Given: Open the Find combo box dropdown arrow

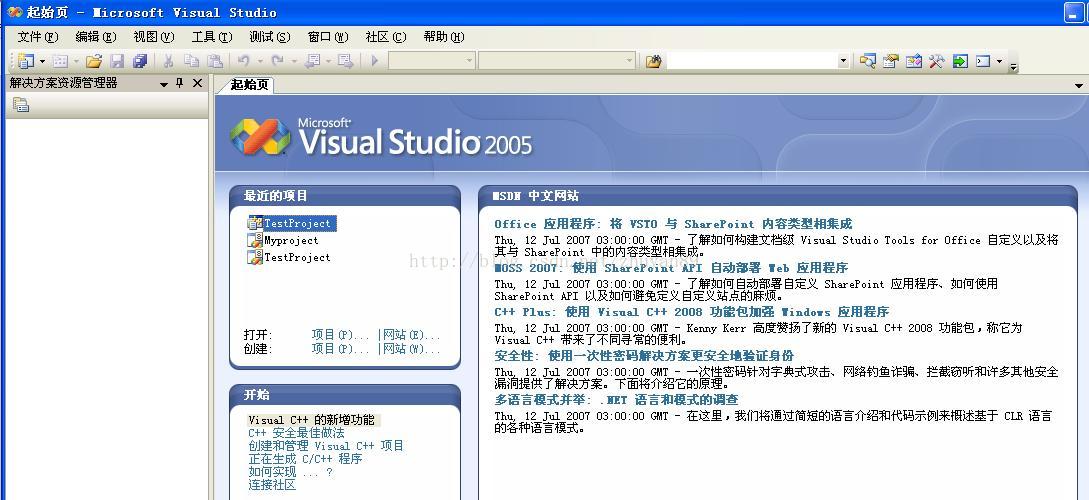Looking at the screenshot, I should tap(843, 61).
